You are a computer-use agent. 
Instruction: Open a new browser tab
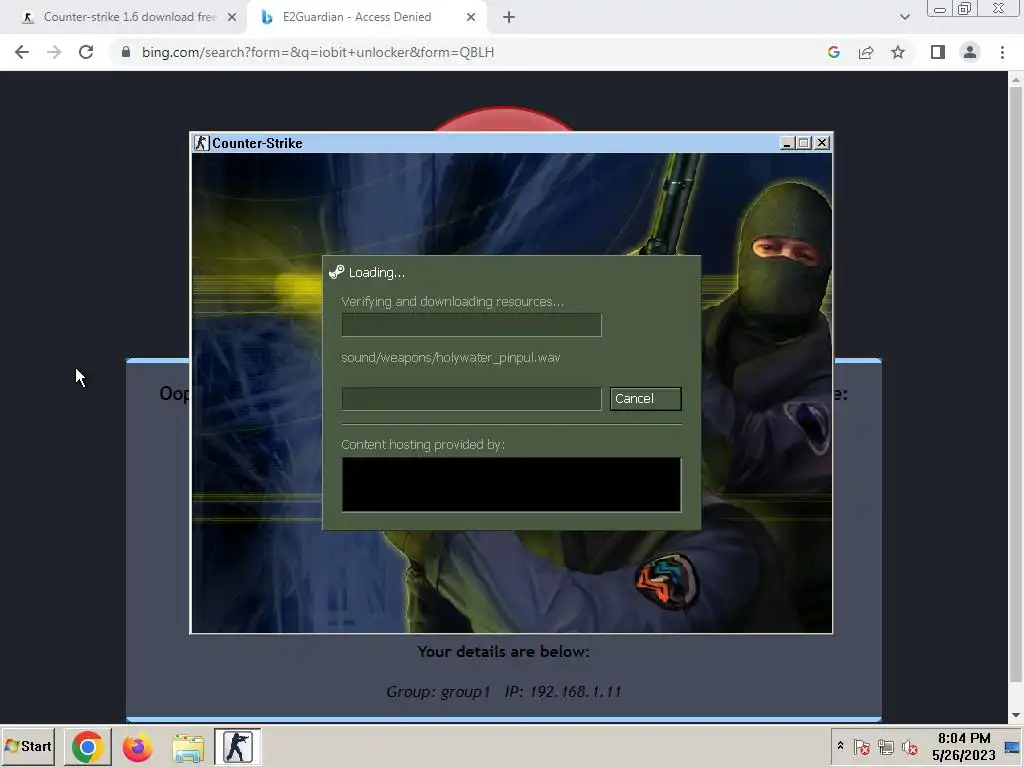point(509,17)
